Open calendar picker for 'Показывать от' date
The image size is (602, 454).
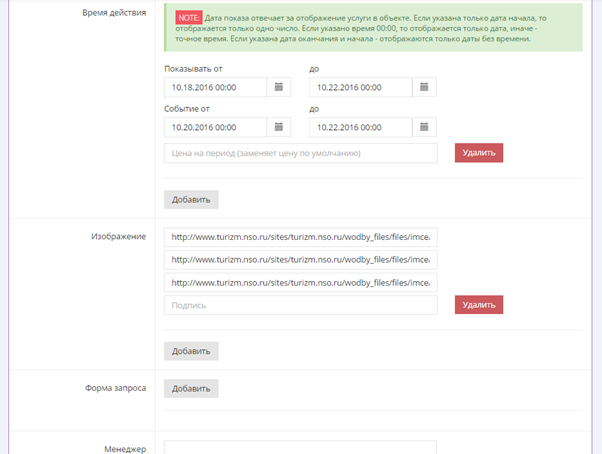[x=279, y=88]
